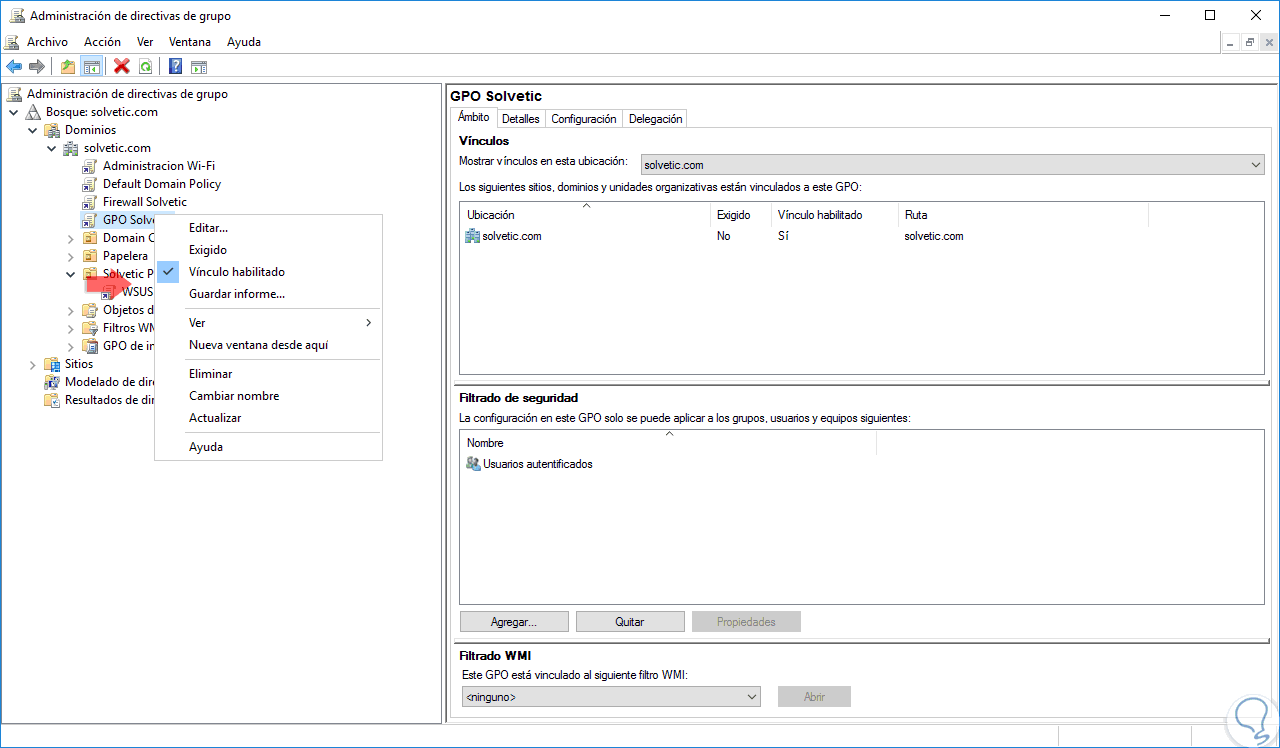Viewport: 1280px width, 748px height.
Task: Click the Dominios folder icon
Action: (52, 130)
